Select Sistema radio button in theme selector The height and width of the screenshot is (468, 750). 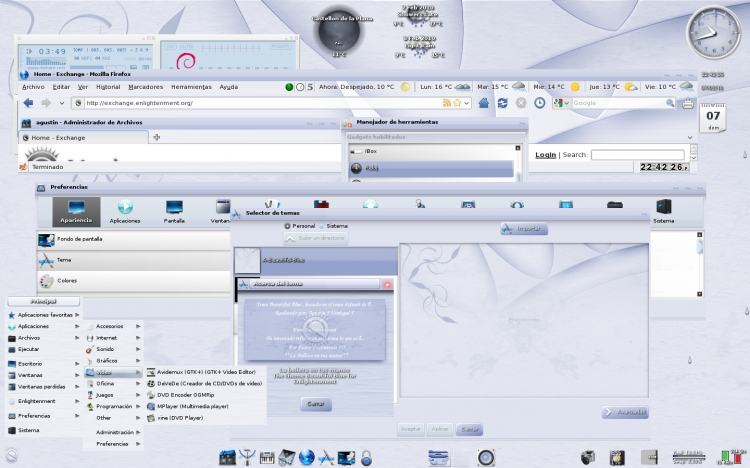pos(322,226)
